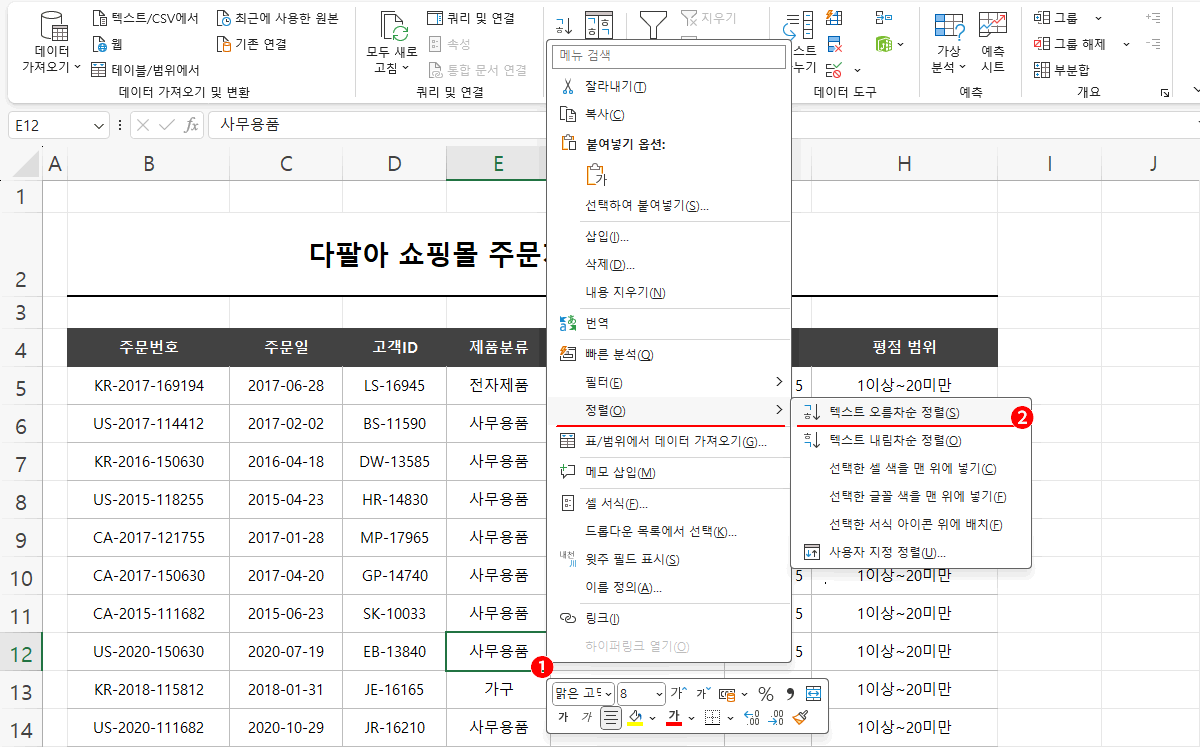
Task: Open the font color dropdown arrow
Action: point(692,718)
